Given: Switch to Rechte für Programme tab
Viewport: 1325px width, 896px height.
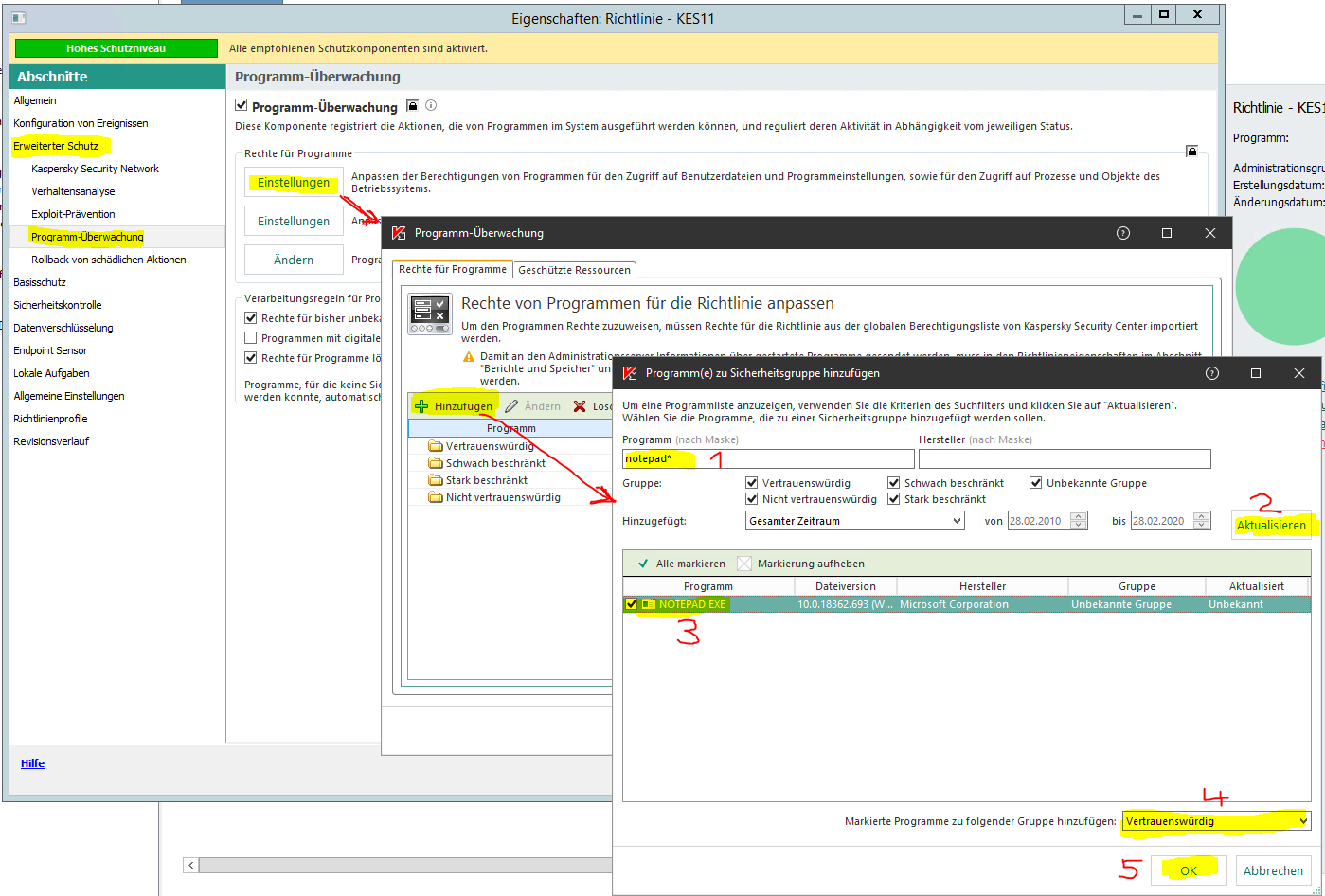Looking at the screenshot, I should pos(453,269).
